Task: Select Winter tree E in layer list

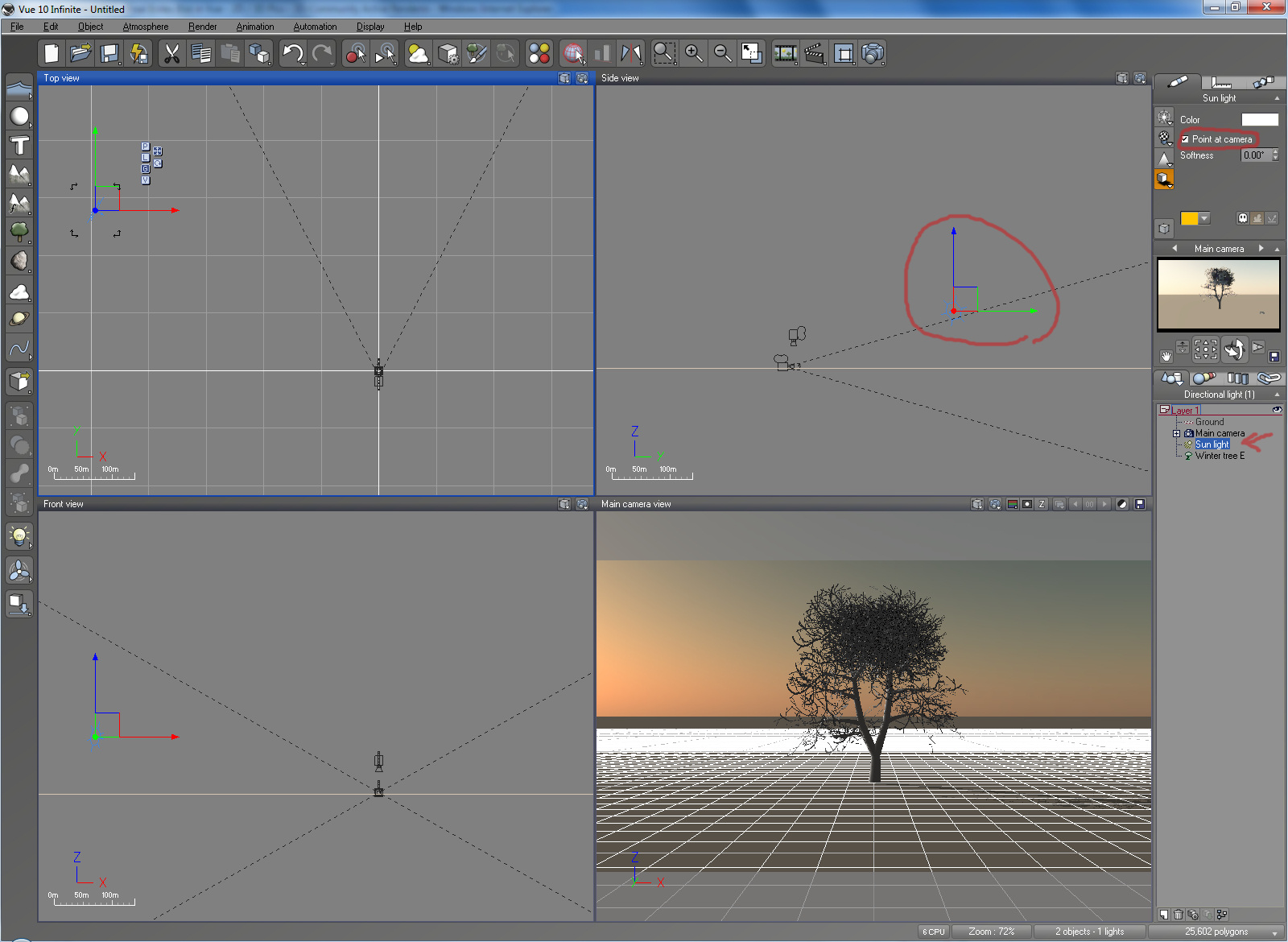Action: point(1219,456)
